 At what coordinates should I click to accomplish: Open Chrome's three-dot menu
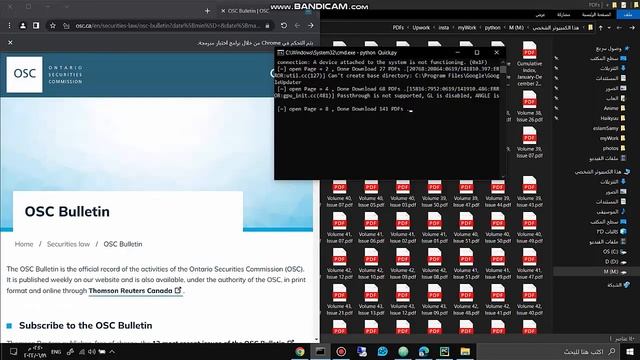[9, 26]
